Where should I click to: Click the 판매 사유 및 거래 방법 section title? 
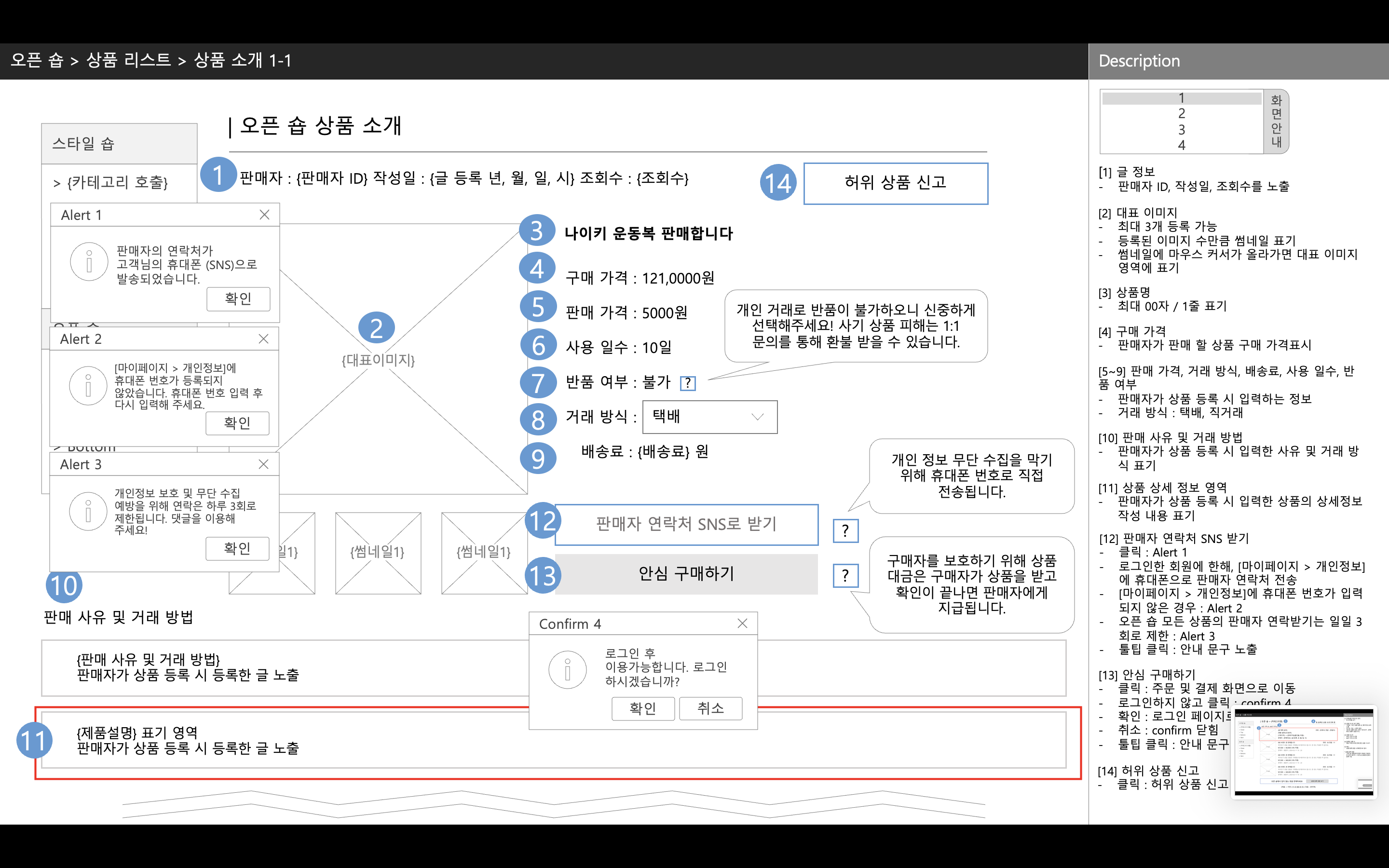pyautogui.click(x=118, y=617)
